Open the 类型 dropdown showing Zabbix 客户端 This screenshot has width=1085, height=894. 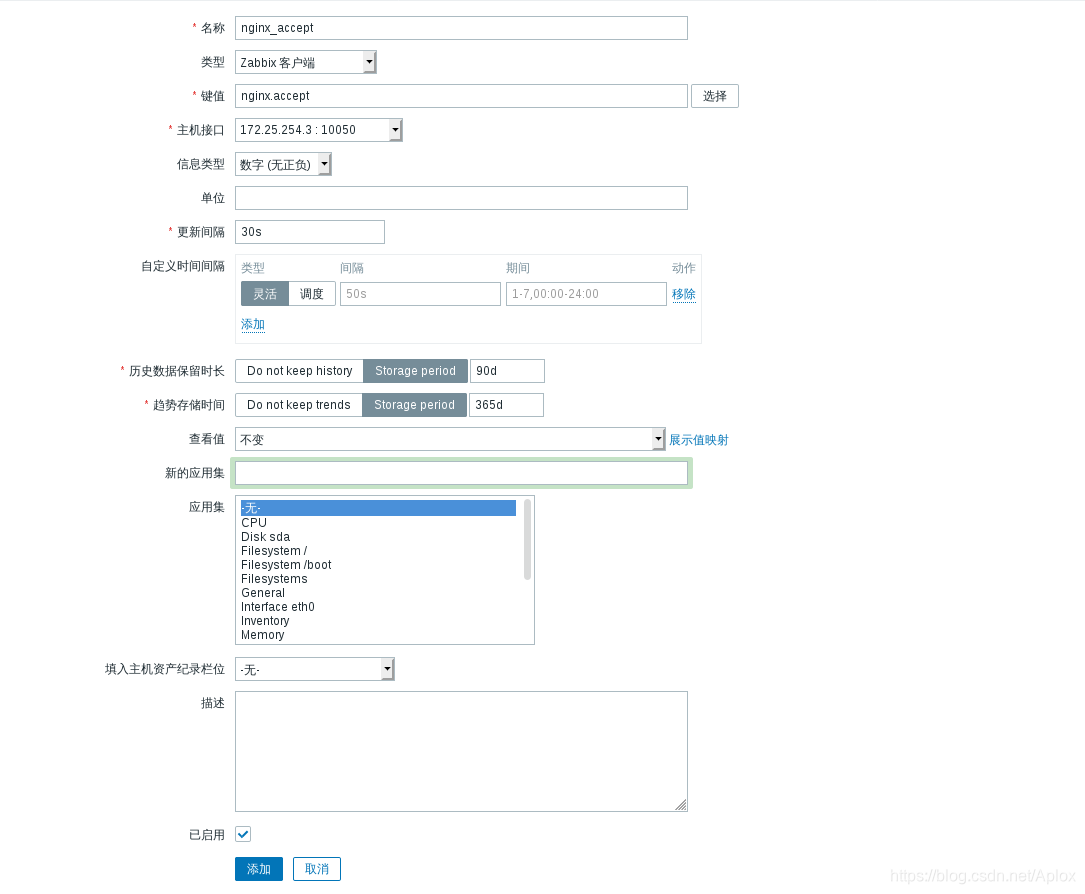pyautogui.click(x=305, y=62)
